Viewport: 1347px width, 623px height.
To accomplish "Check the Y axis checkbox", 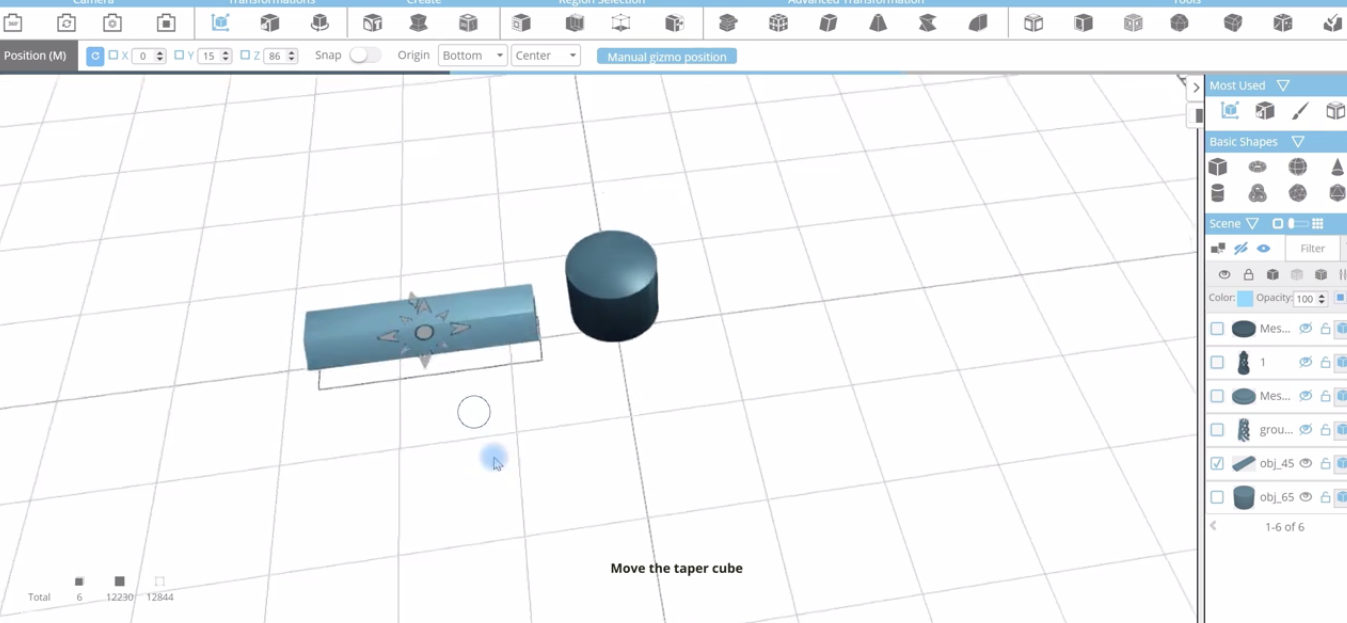I will (x=179, y=56).
